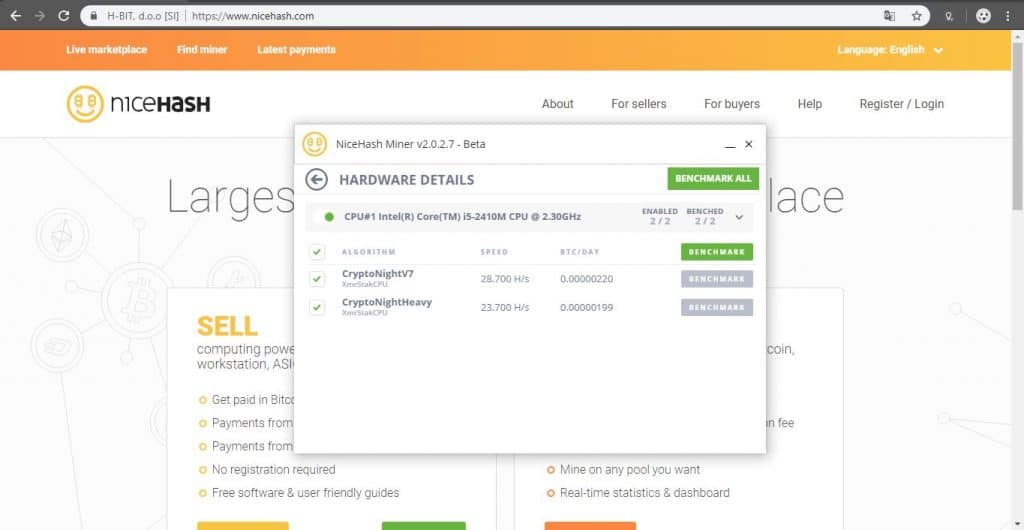The image size is (1024, 530).
Task: Uncheck the CryptoNightV7 algorithm checkbox
Action: coord(317,279)
